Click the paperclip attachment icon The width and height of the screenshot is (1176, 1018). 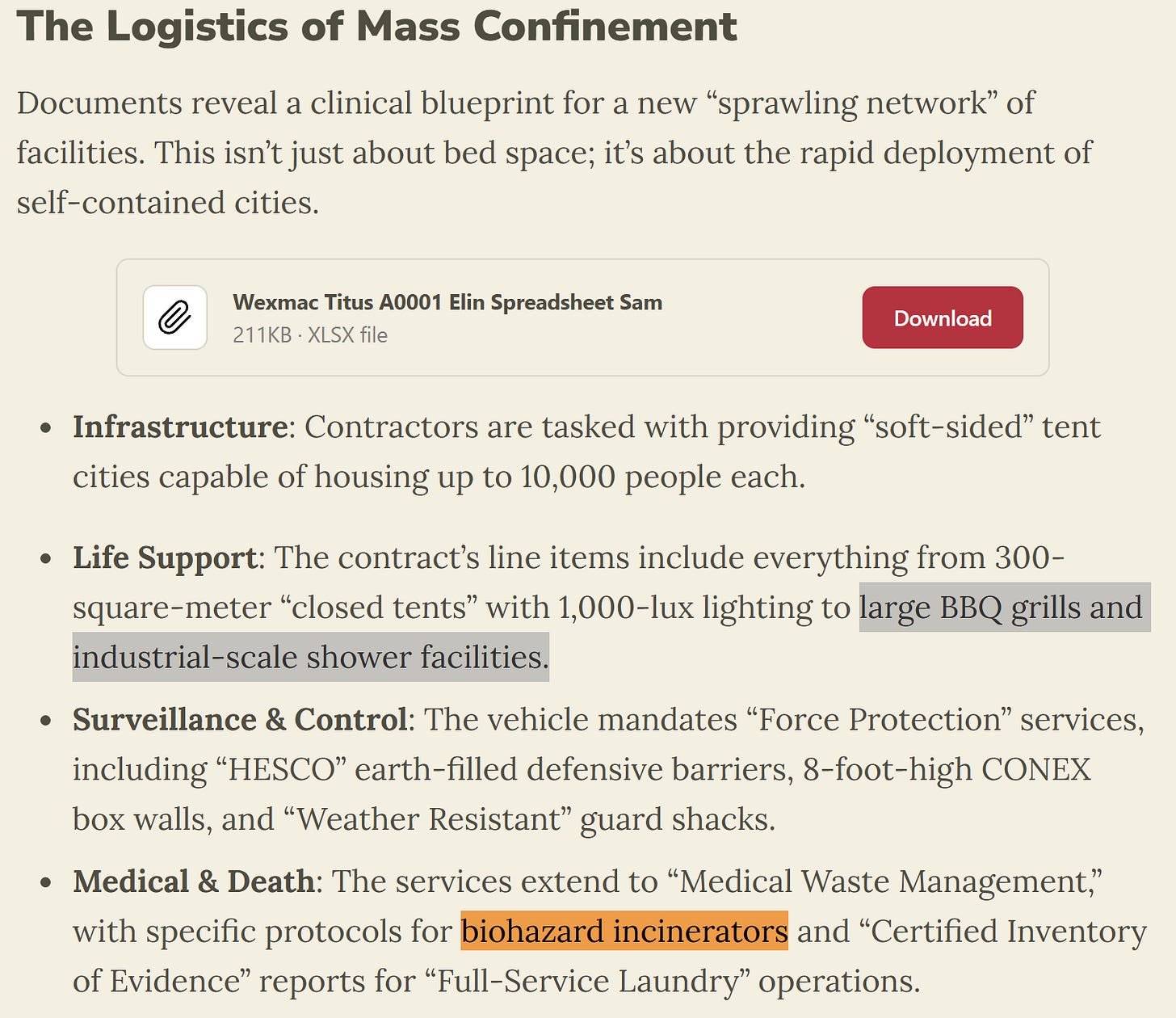coord(175,318)
